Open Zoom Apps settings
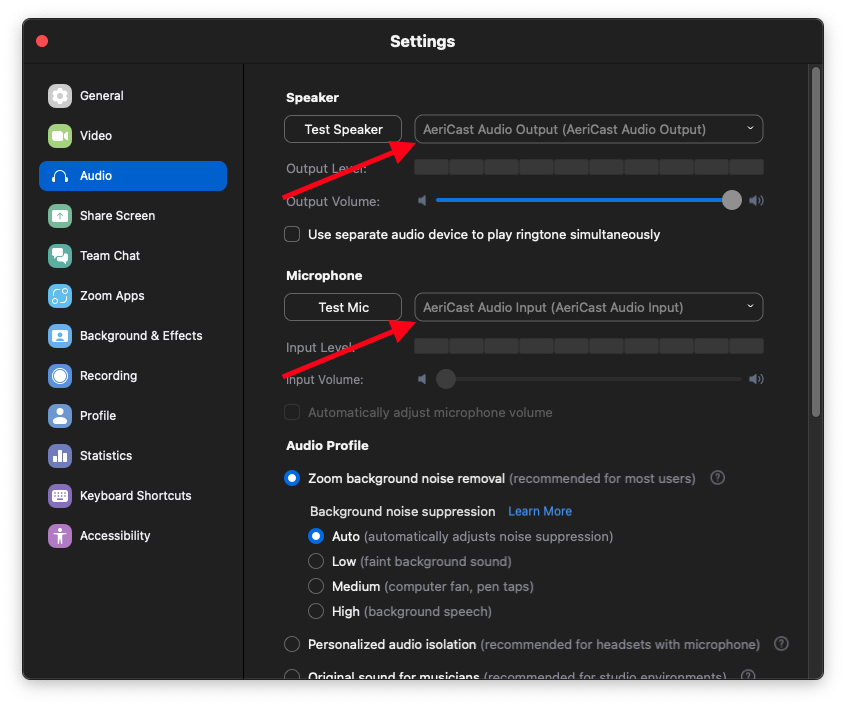Screen dimensions: 846x706 133,296
